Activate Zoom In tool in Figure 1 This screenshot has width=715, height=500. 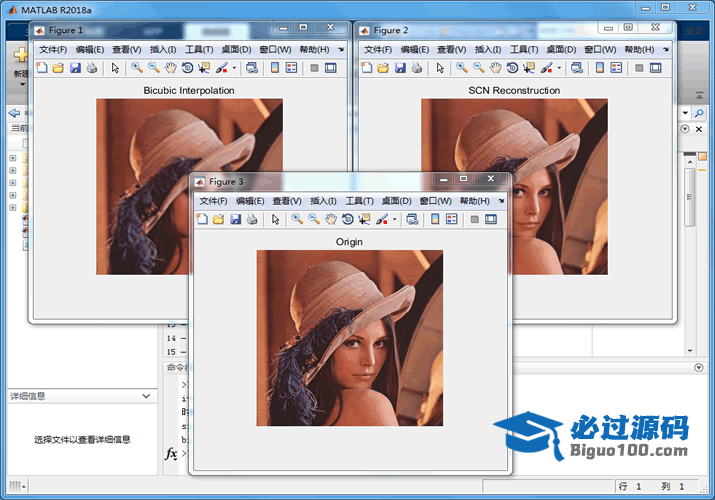tap(137, 68)
